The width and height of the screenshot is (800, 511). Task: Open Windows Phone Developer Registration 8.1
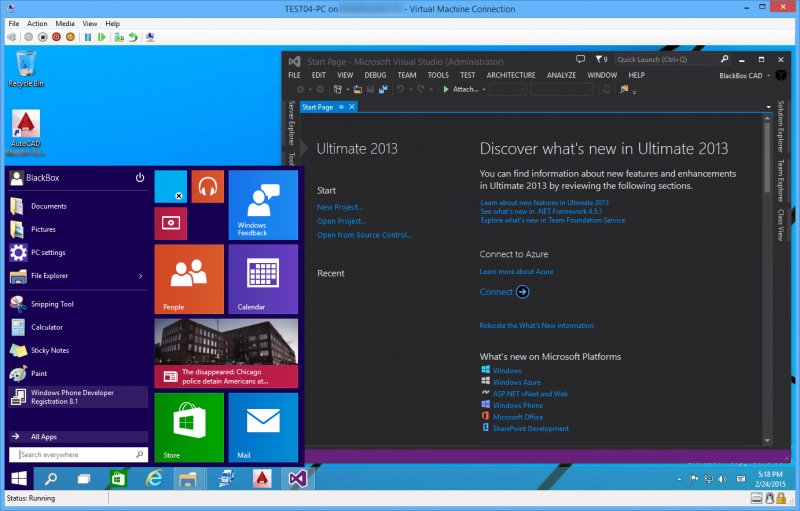pyautogui.click(x=78, y=397)
